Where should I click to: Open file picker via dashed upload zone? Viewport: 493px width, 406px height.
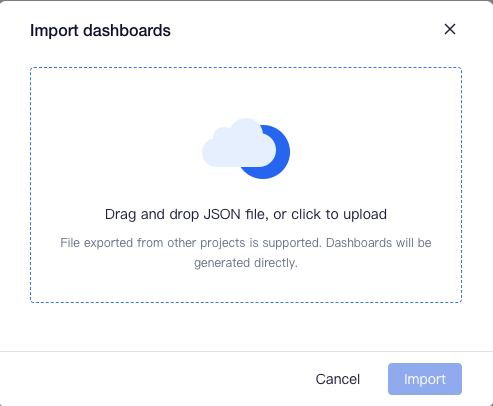[246, 185]
